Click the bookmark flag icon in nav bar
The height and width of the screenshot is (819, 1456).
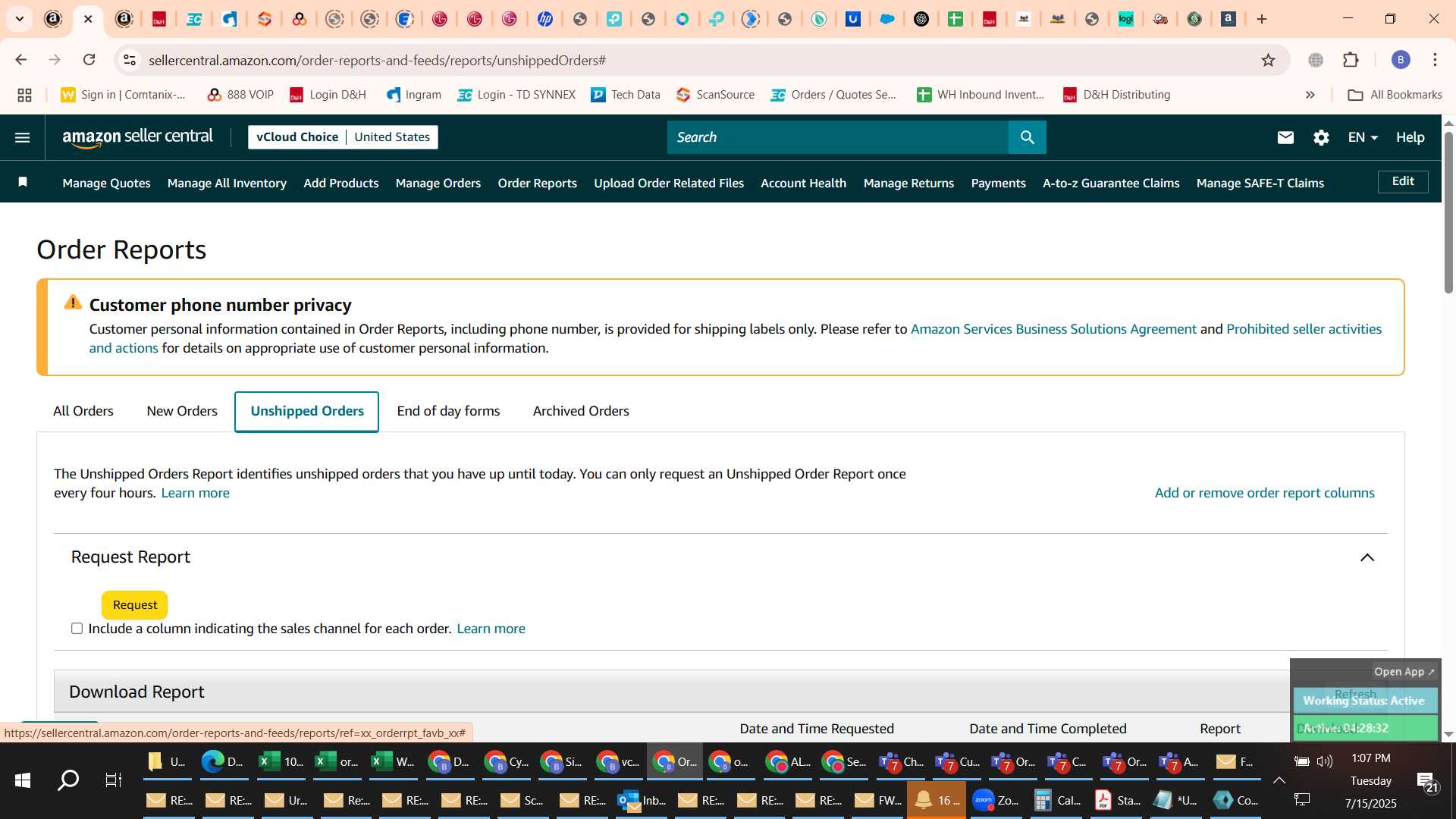[23, 182]
